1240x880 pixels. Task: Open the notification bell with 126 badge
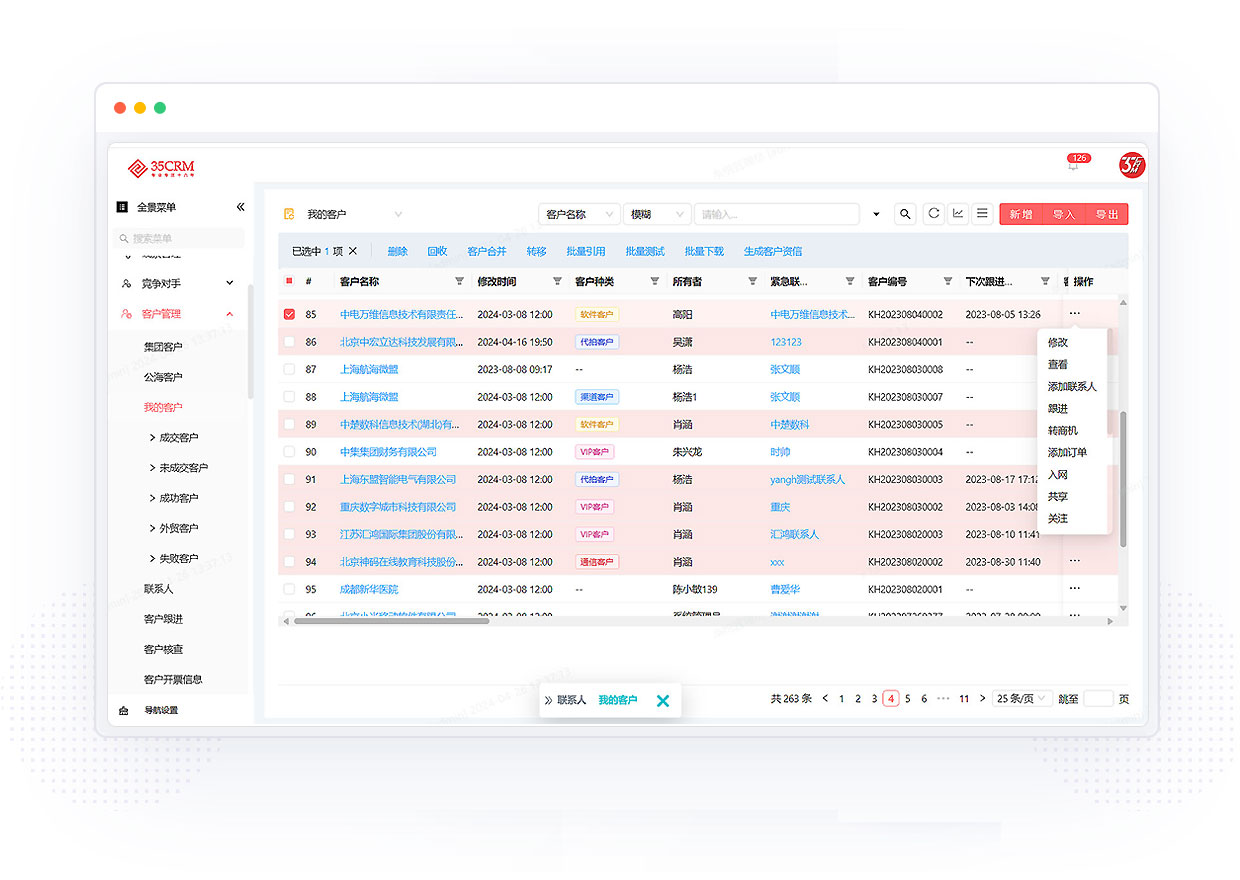point(1073,165)
